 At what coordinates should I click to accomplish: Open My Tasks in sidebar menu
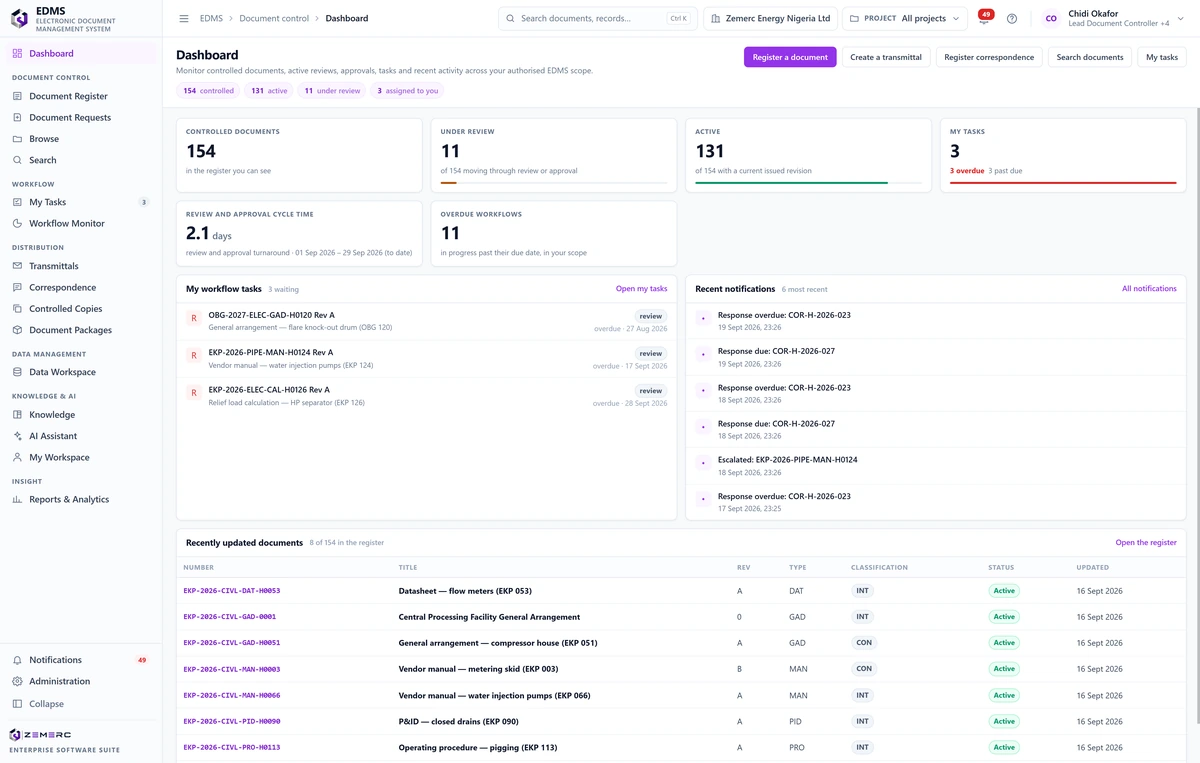pos(81,203)
